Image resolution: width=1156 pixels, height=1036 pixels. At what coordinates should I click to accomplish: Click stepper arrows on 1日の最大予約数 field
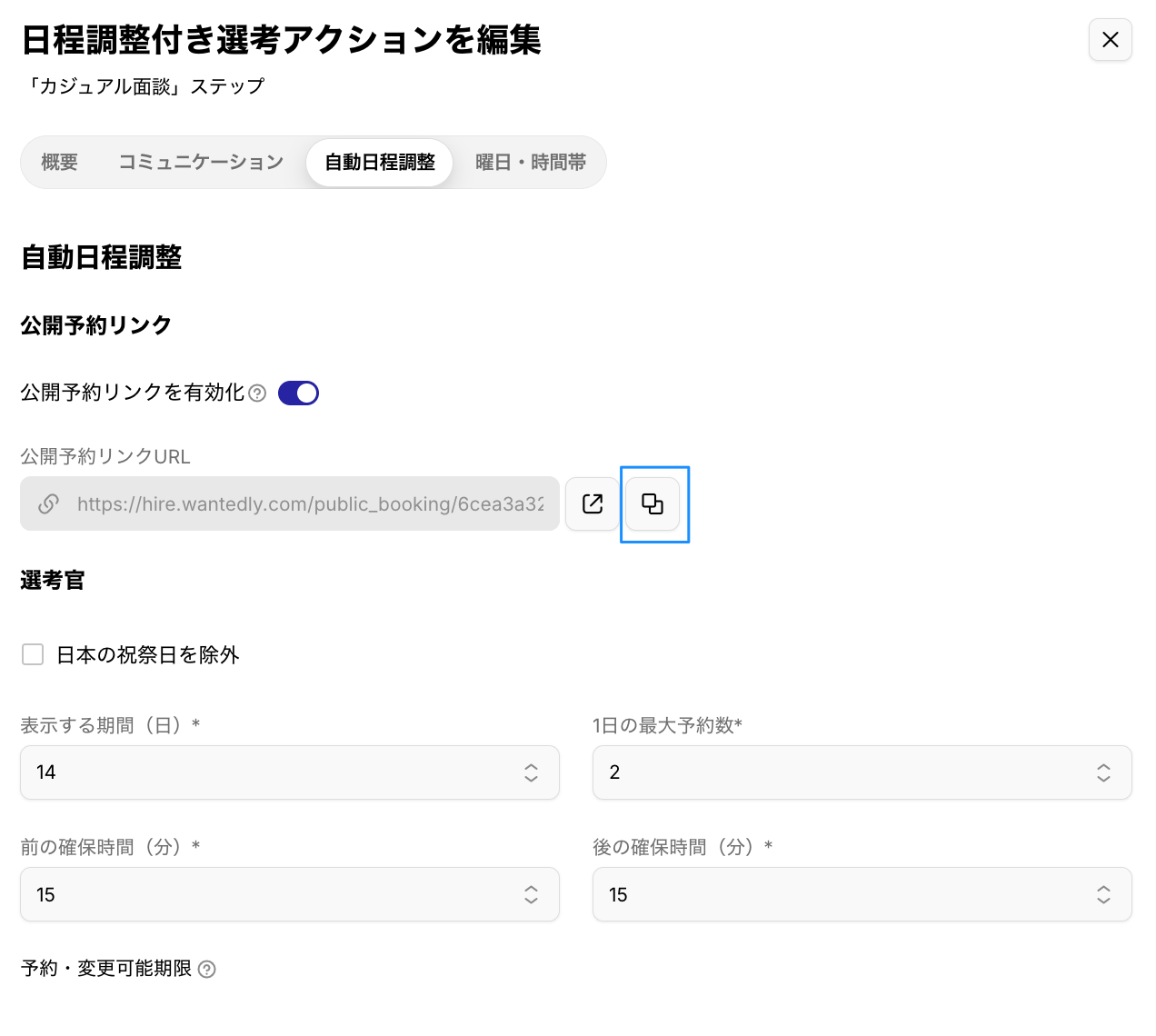pyautogui.click(x=1103, y=772)
